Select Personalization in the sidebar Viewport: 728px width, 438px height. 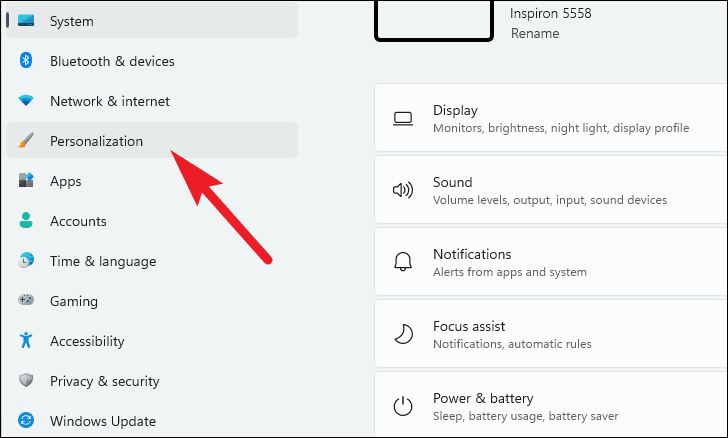point(96,141)
